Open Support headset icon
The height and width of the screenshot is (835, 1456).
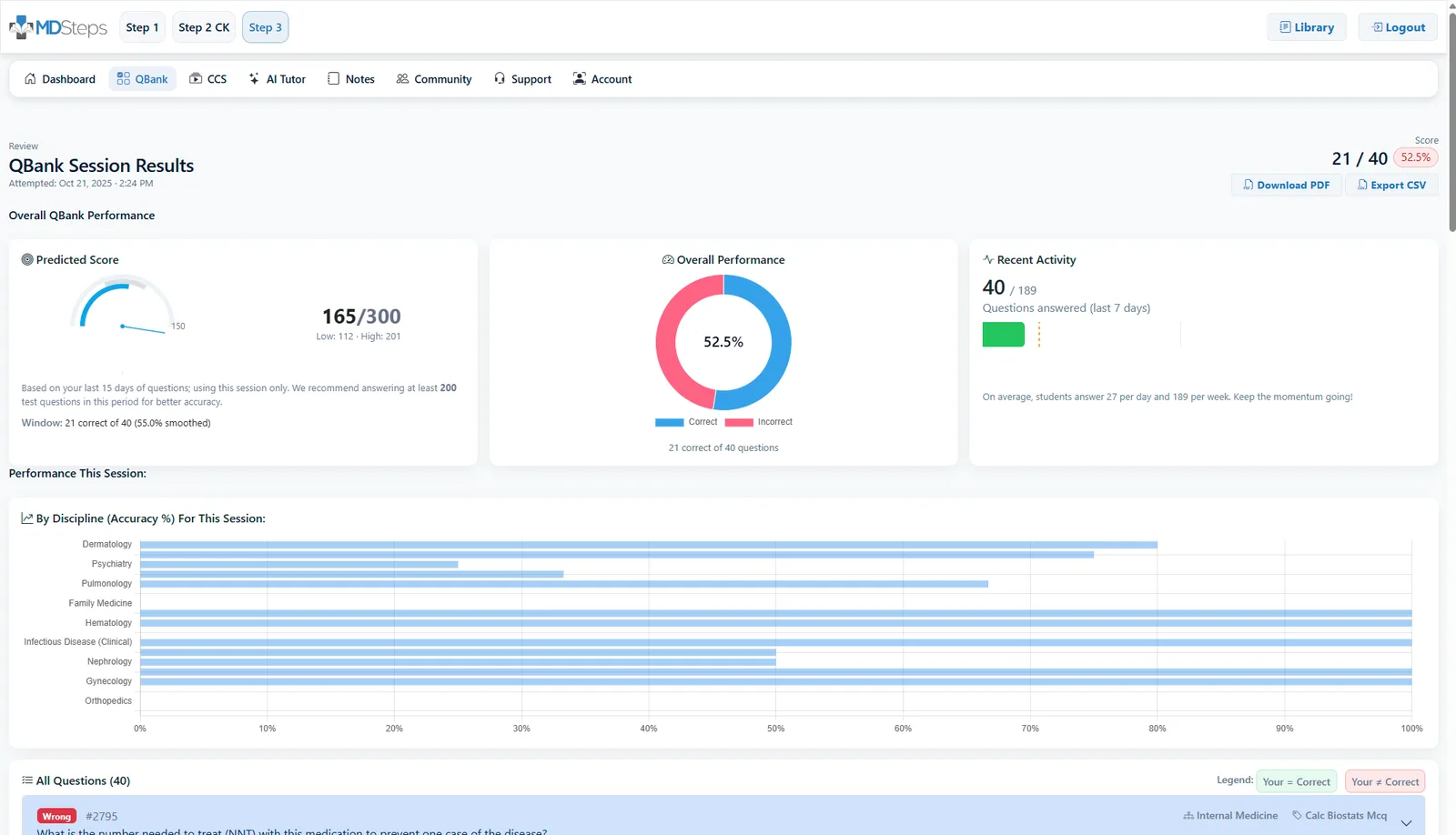(500, 79)
